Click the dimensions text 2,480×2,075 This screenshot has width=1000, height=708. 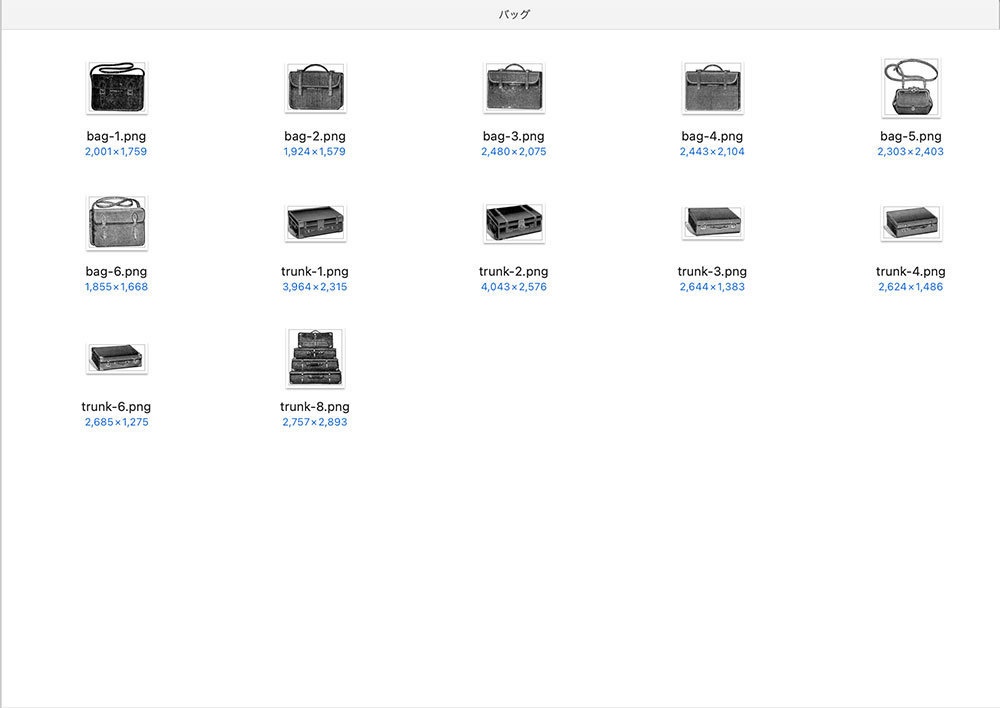[513, 152]
